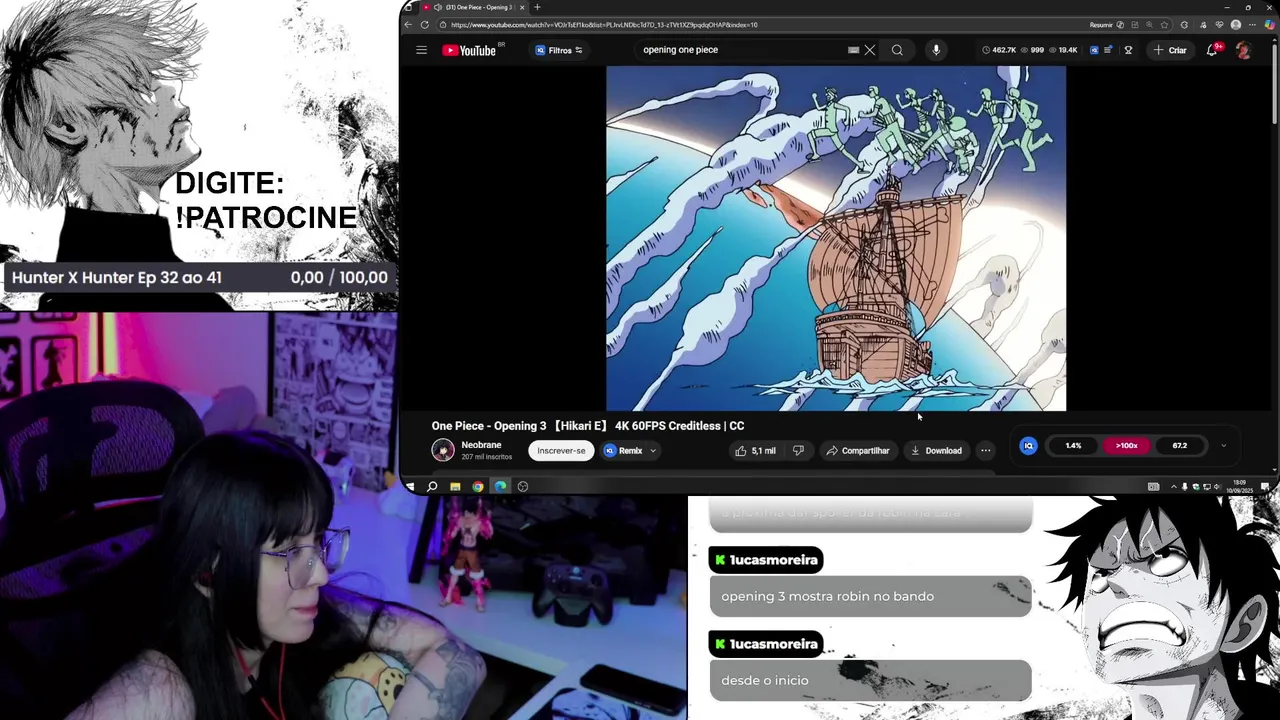The image size is (1280, 720).
Task: Open the browser profile avatar
Action: [1236, 25]
